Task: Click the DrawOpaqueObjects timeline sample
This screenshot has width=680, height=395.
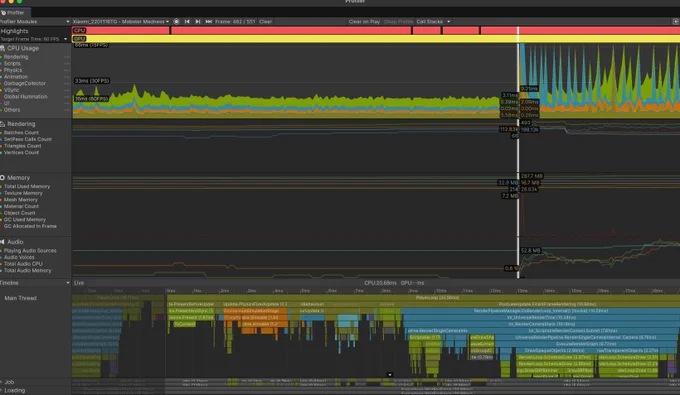Action: 555,350
